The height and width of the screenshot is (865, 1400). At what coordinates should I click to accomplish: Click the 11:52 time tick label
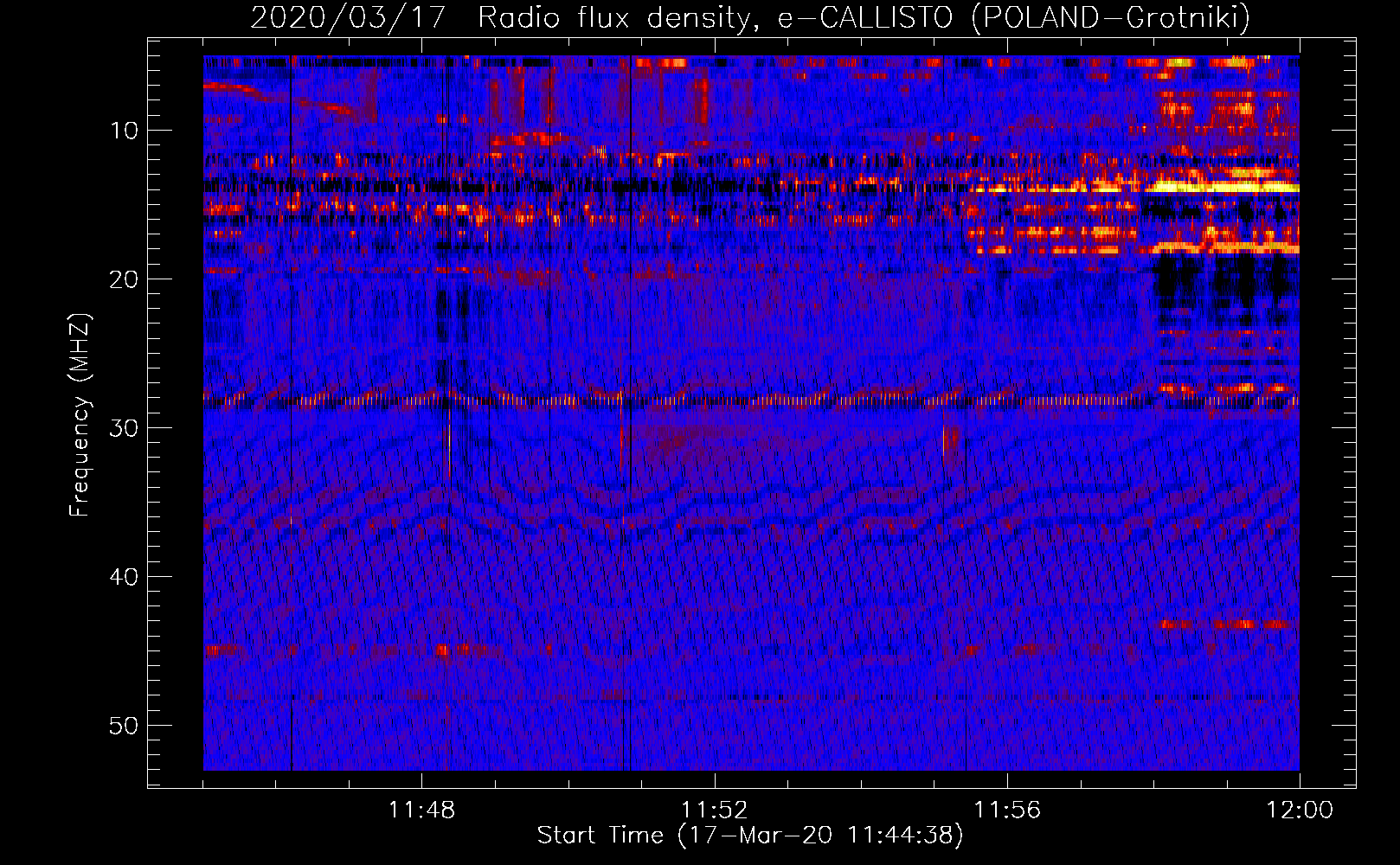714,811
